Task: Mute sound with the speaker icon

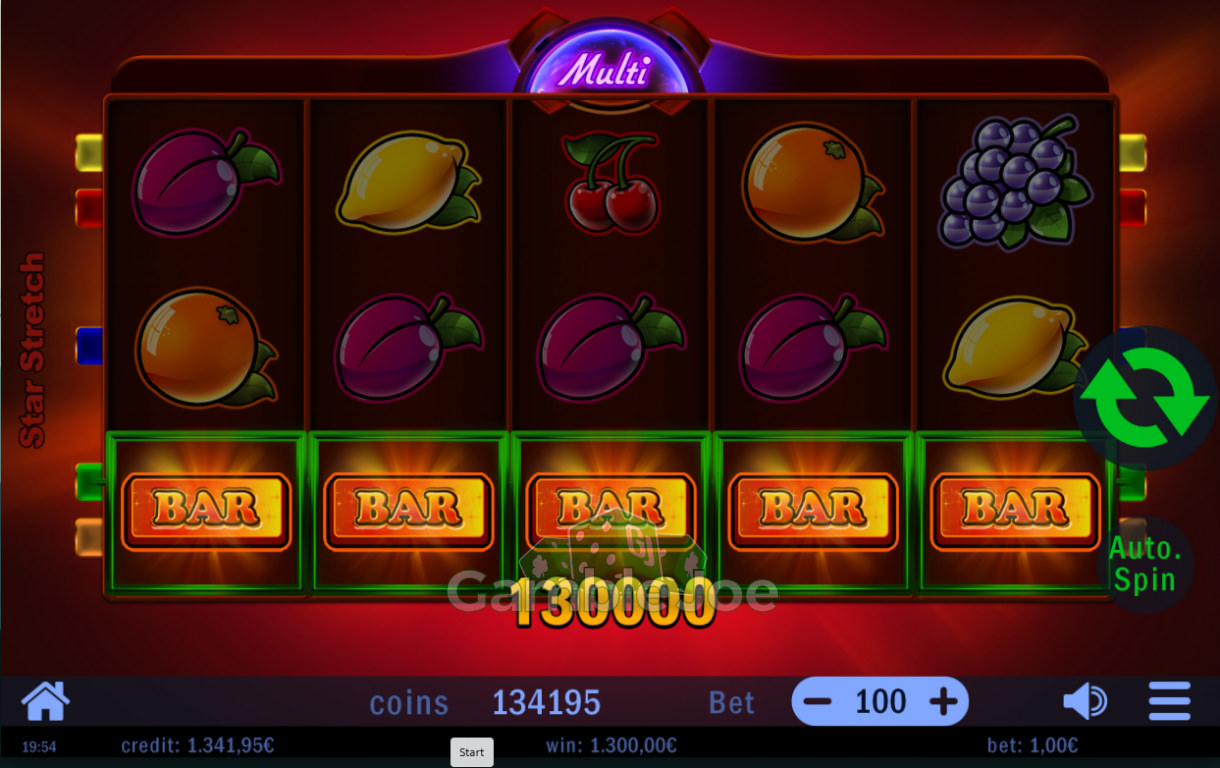Action: point(1084,701)
